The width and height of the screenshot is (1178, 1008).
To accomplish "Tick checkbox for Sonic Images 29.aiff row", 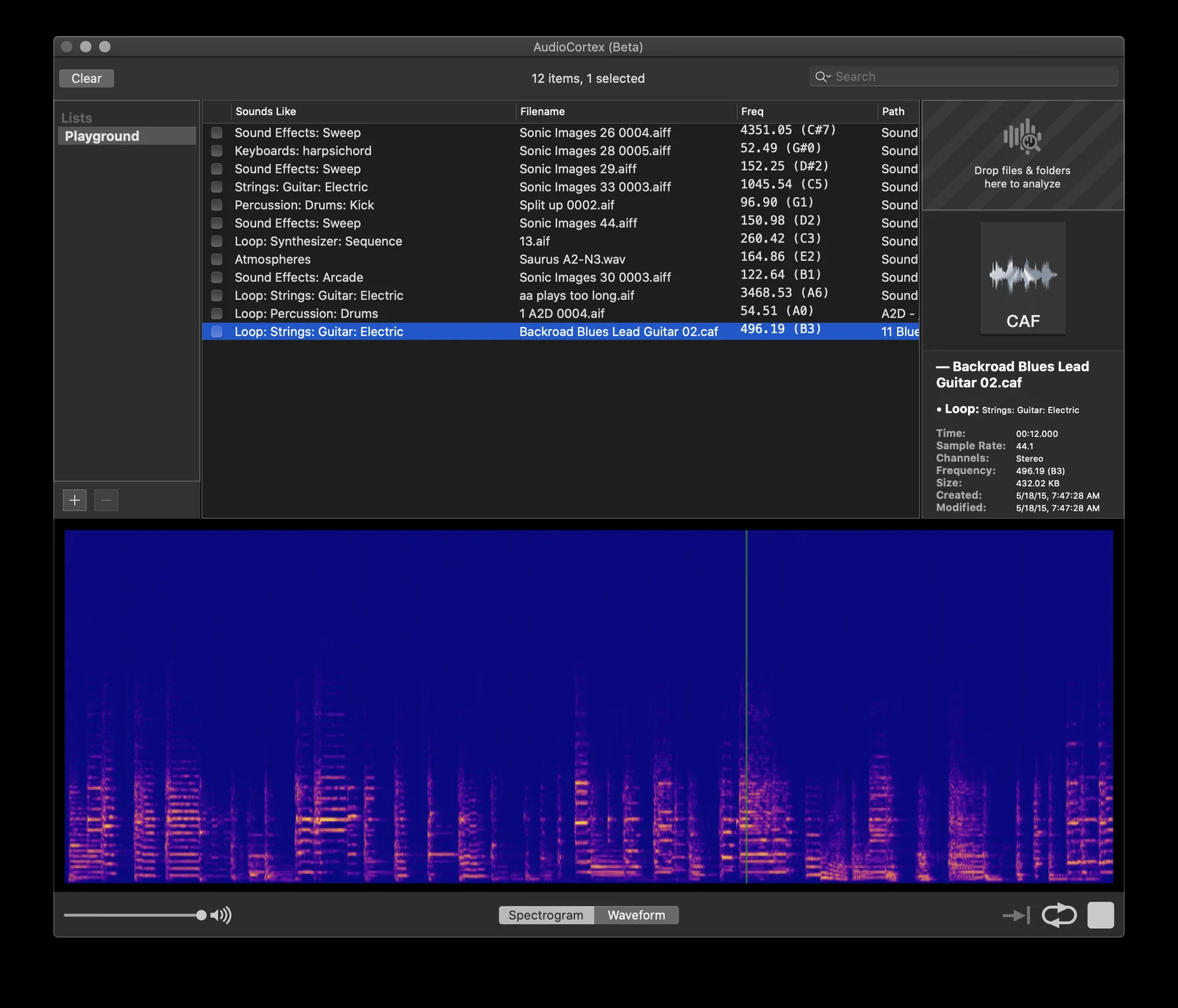I will [x=217, y=169].
